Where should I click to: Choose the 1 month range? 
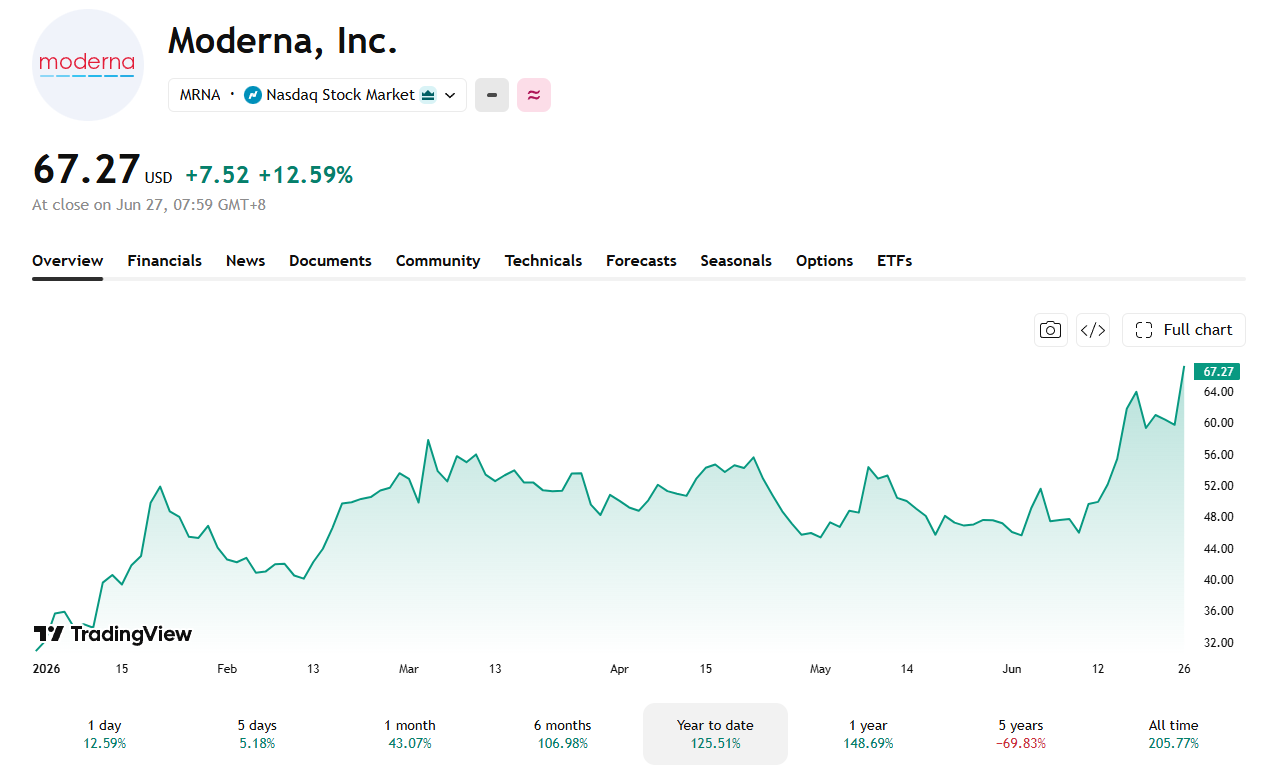410,734
